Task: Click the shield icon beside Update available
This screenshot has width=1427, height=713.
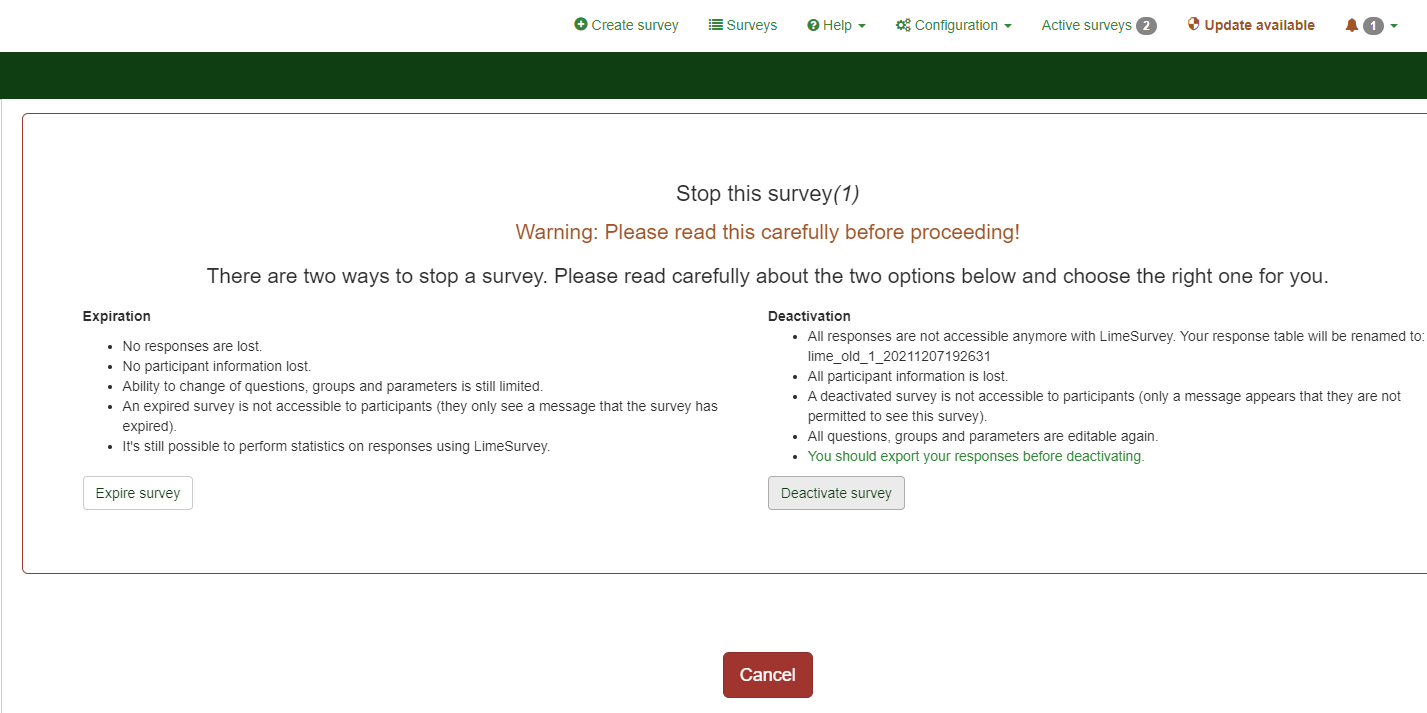Action: click(1193, 24)
